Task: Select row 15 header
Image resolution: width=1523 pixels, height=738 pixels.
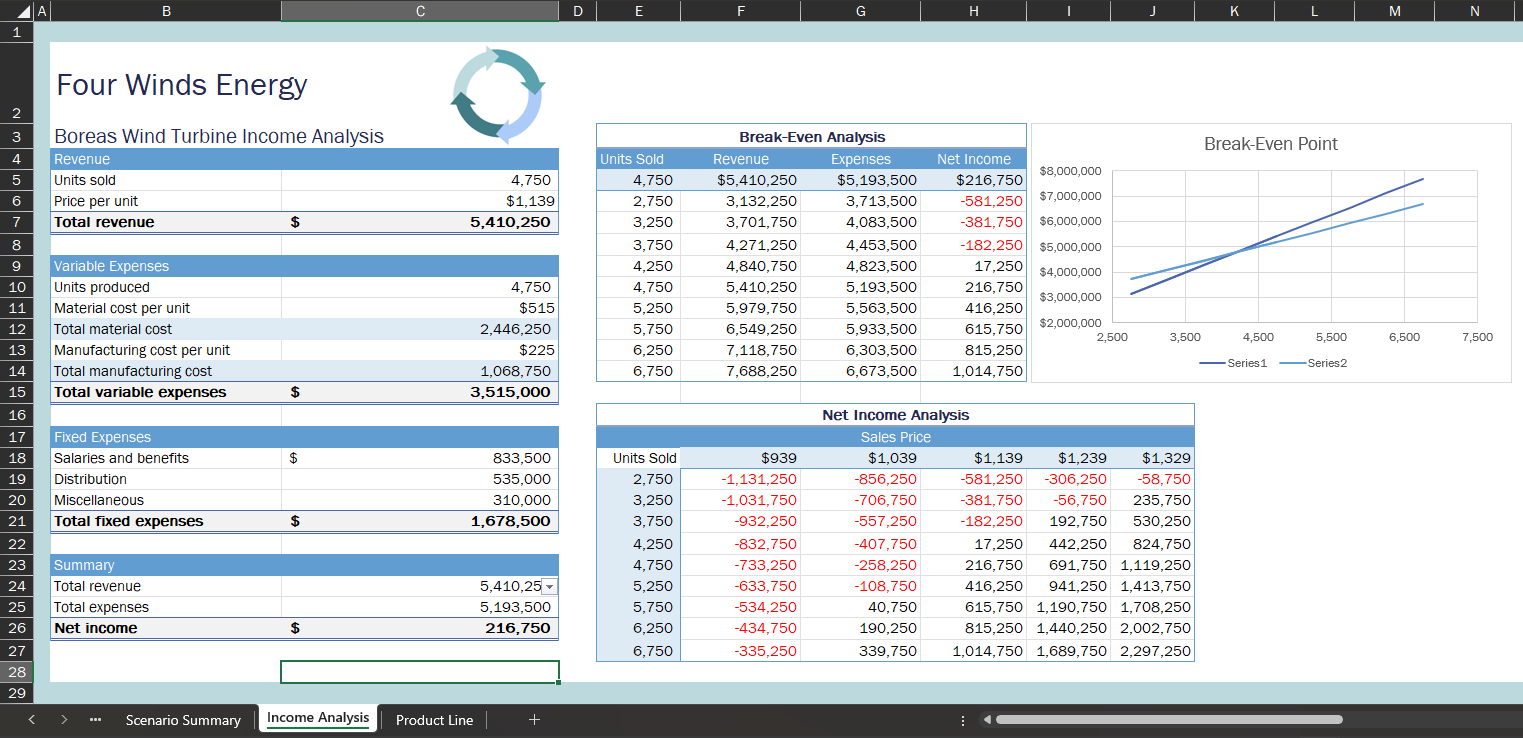Action: point(16,393)
